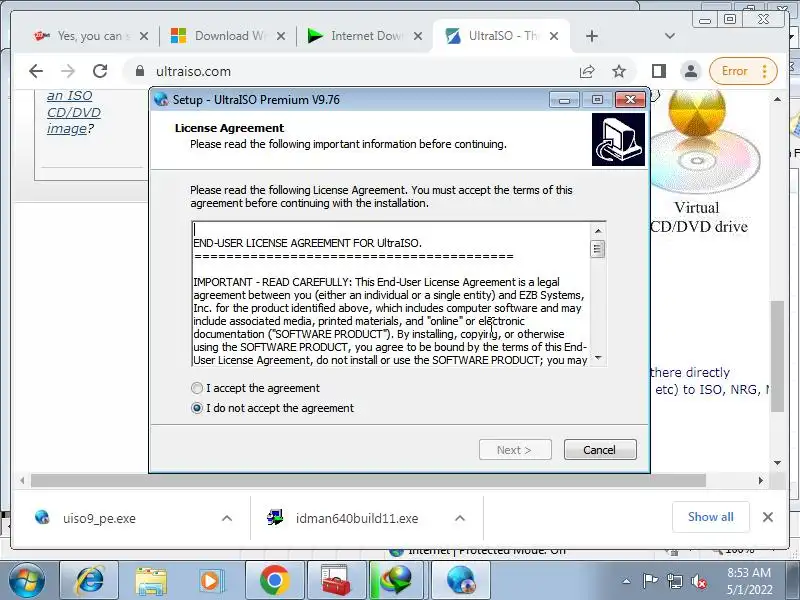The image size is (800, 600).
Task: Reload the ultraiso.com page
Action: click(x=100, y=71)
